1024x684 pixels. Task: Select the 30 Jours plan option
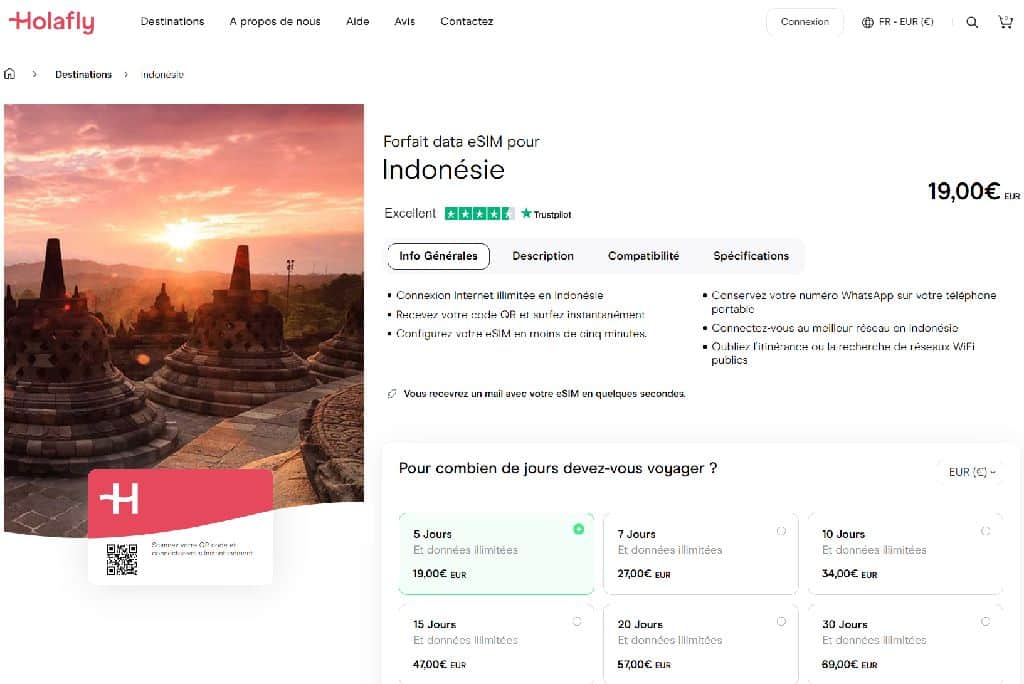pos(904,643)
